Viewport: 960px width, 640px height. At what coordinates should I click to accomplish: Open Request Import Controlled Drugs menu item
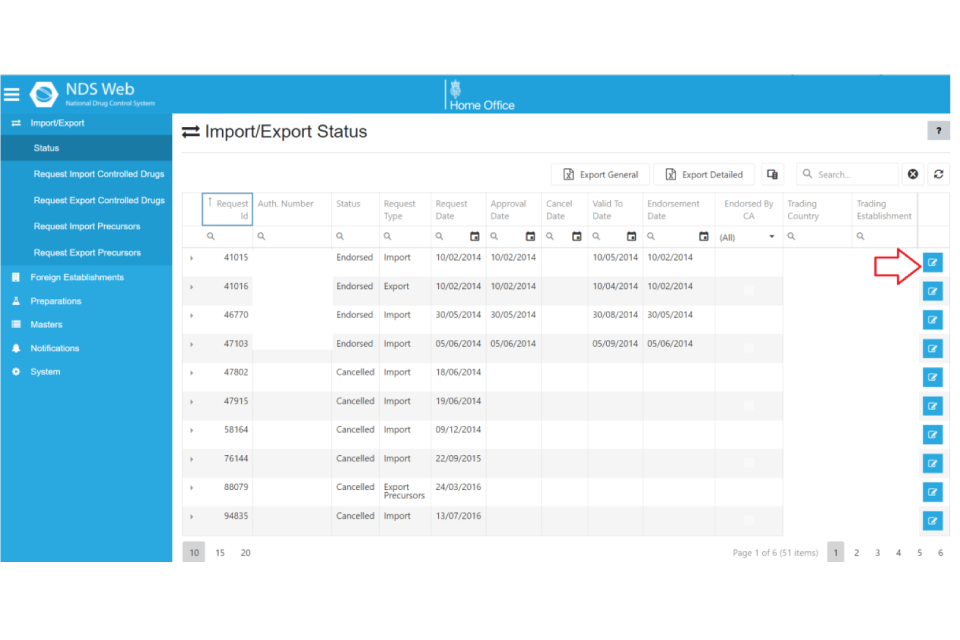(x=98, y=174)
